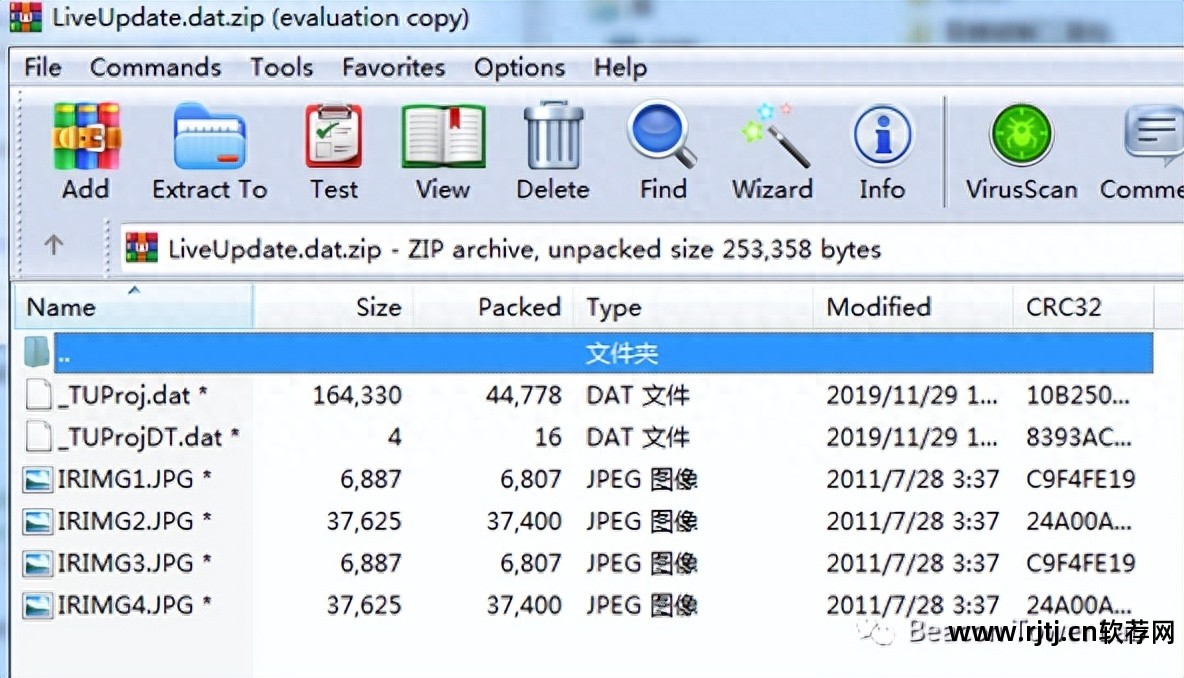Click image icon of IRIMG3.JPG
The height and width of the screenshot is (678, 1184).
37,563
